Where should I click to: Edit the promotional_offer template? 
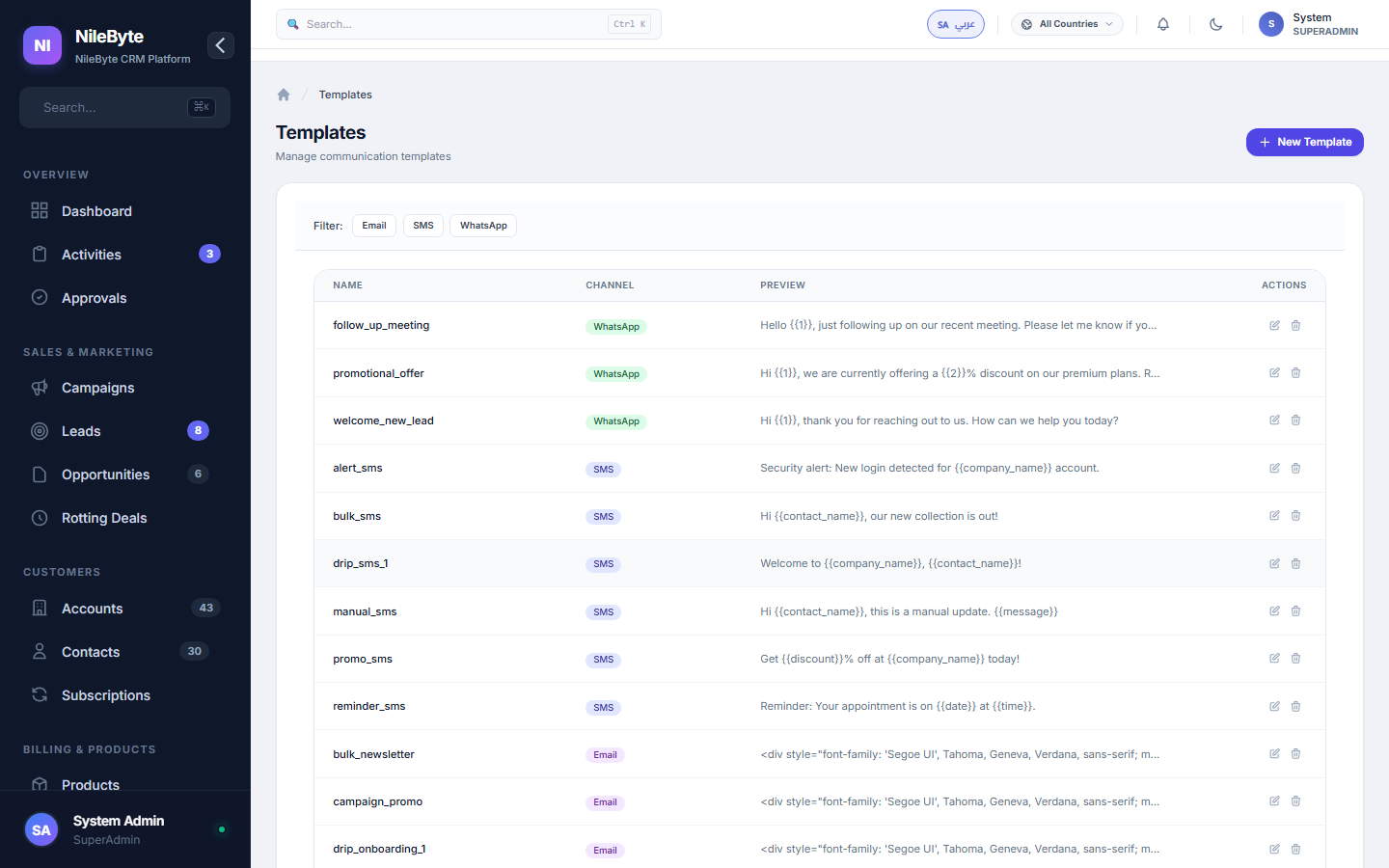coord(1274,373)
